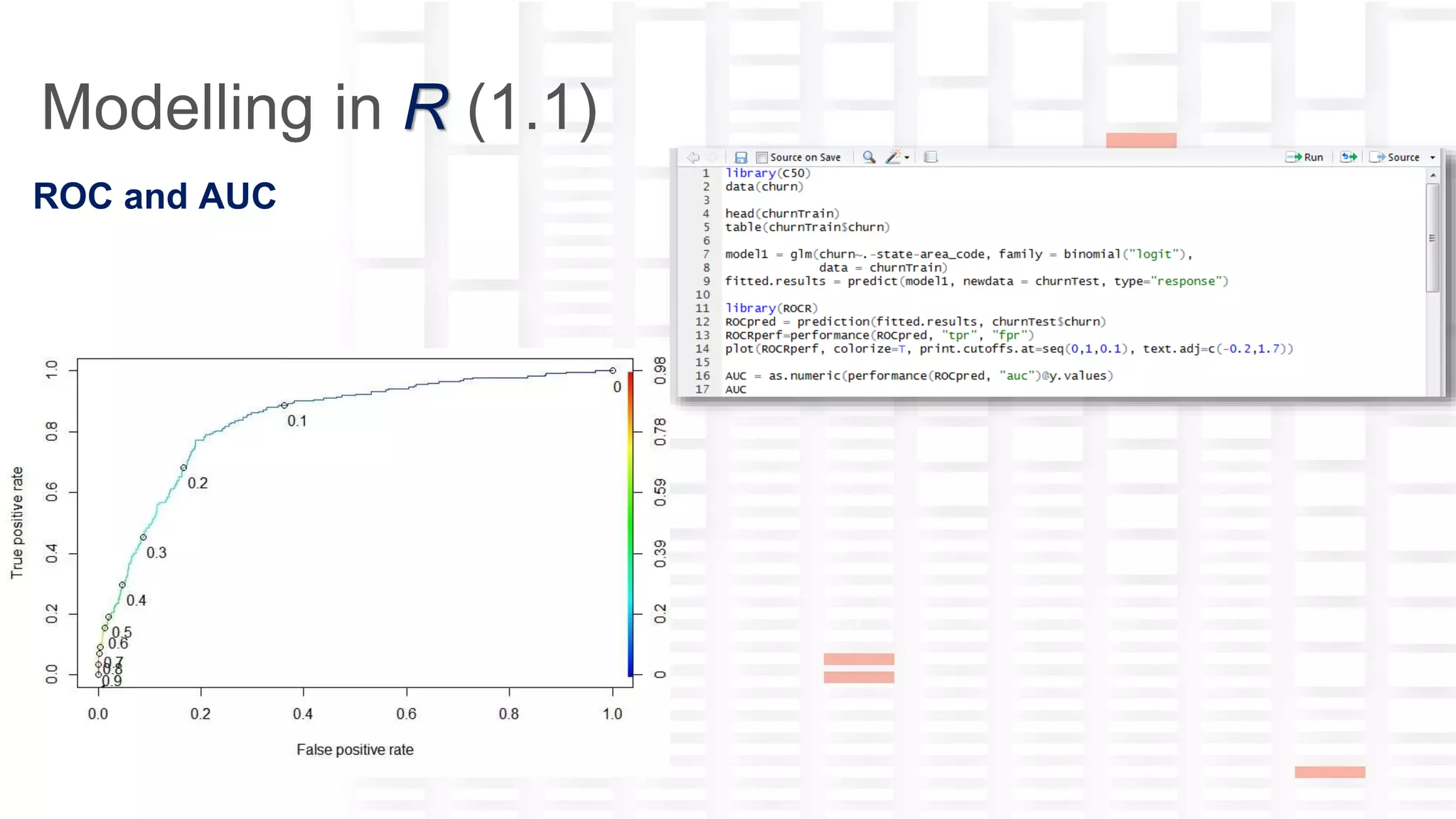Click the False positive rate axis label
Screen dimensions: 1456x819
(355, 749)
